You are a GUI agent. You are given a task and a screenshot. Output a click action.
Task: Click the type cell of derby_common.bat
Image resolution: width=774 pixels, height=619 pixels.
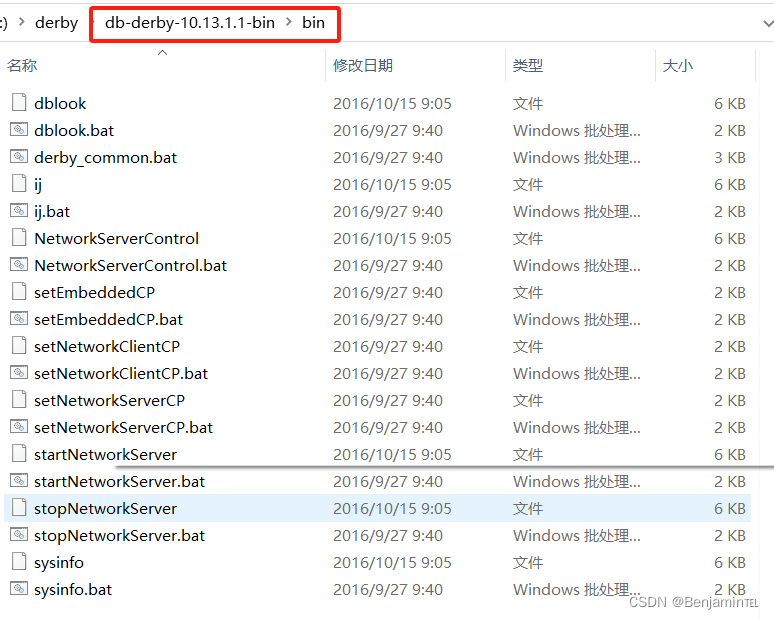577,158
